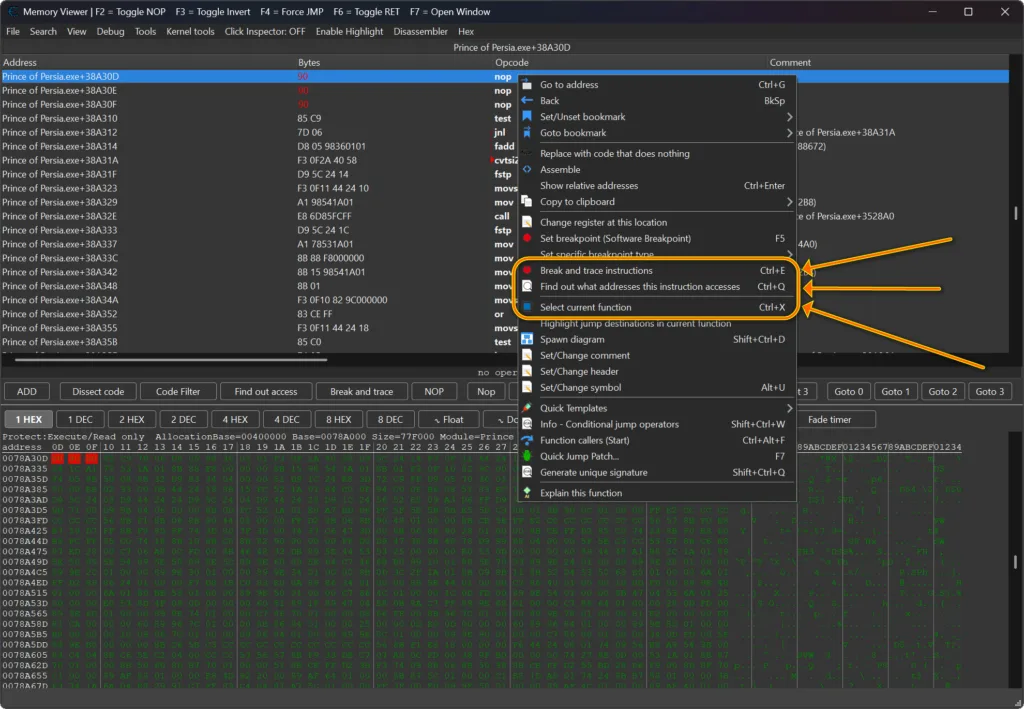Click the Goto 0 button

coord(848,391)
